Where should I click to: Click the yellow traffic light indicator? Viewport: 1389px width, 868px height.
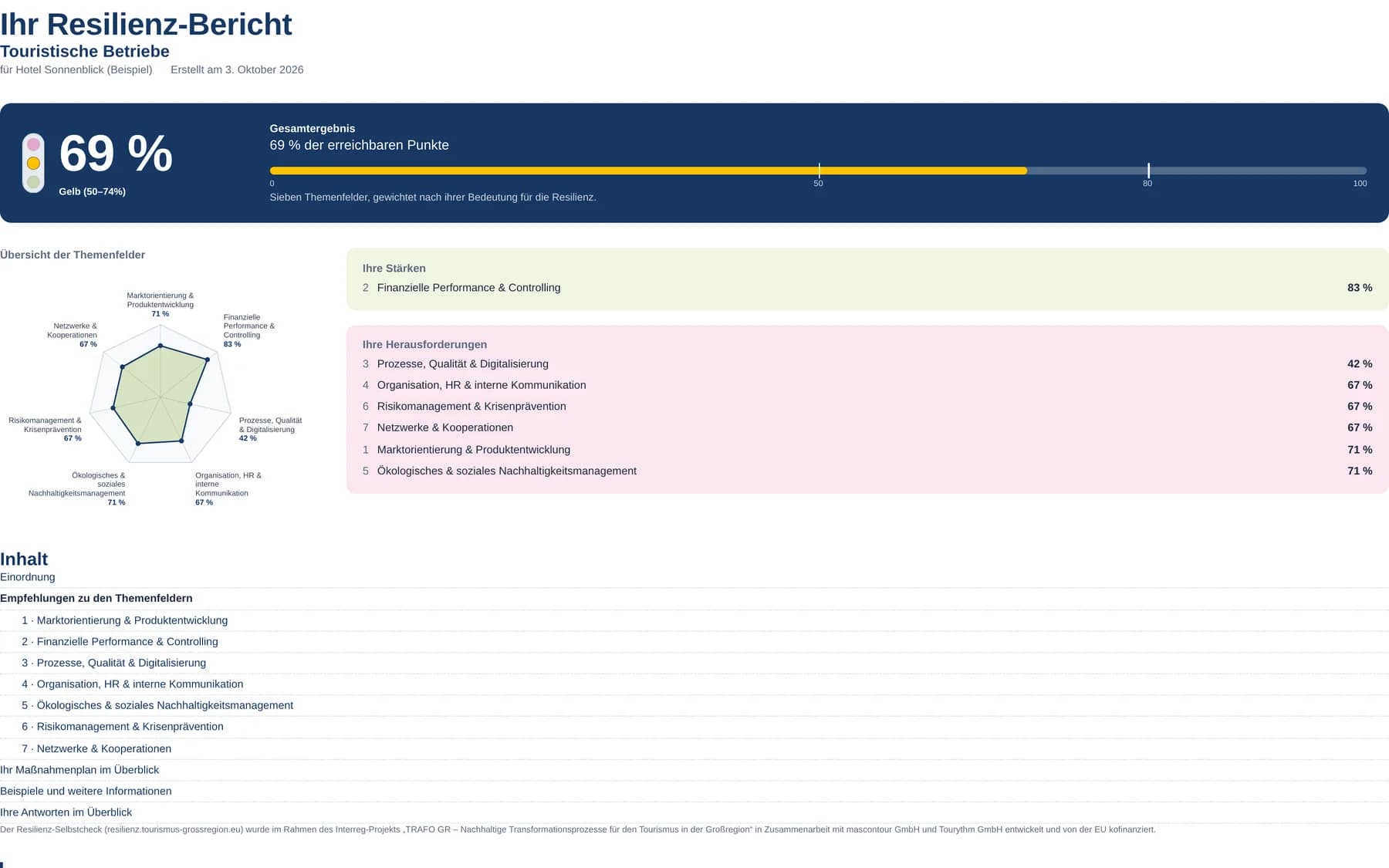point(33,164)
